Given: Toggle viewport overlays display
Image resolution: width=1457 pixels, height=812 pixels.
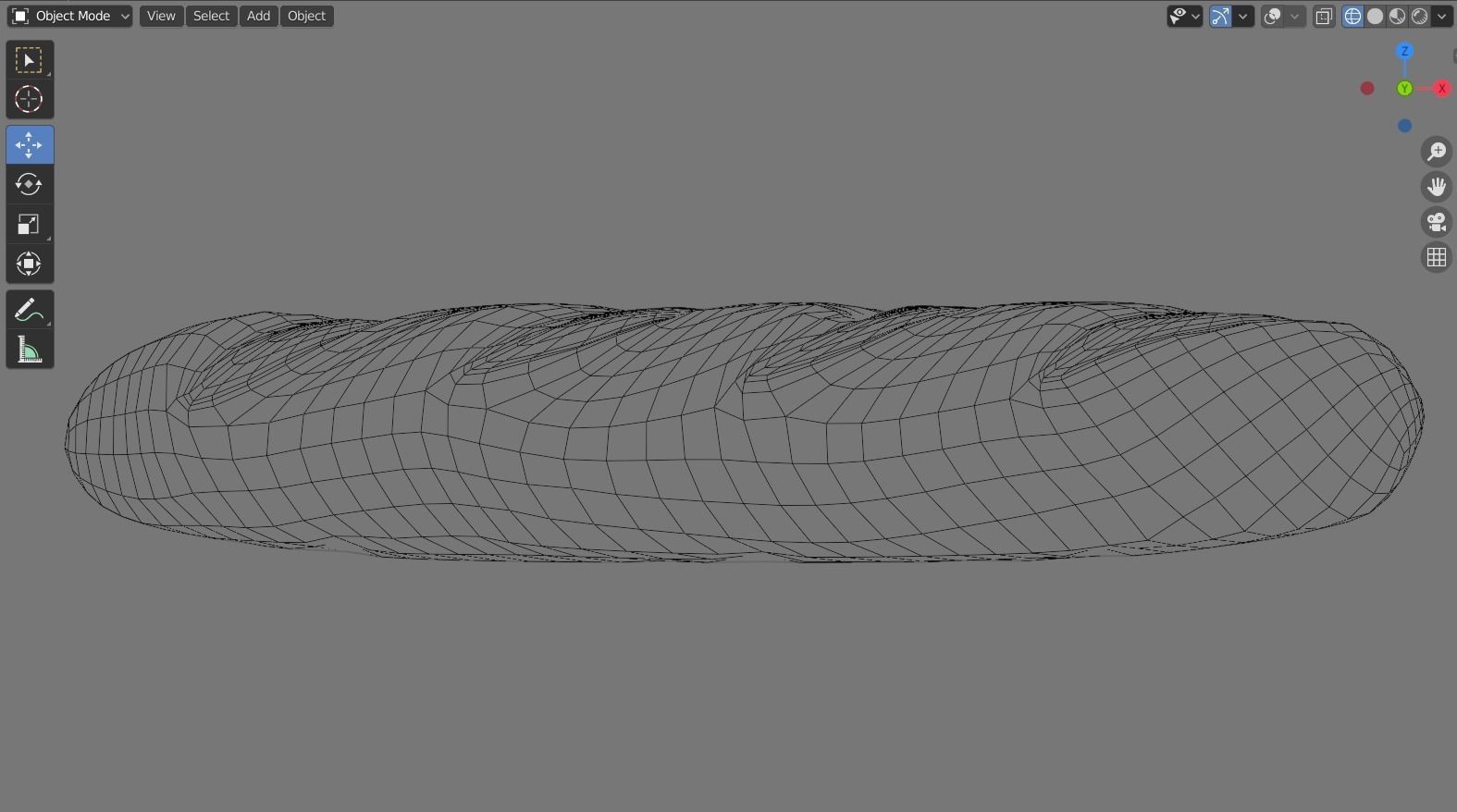Looking at the screenshot, I should [x=1272, y=16].
